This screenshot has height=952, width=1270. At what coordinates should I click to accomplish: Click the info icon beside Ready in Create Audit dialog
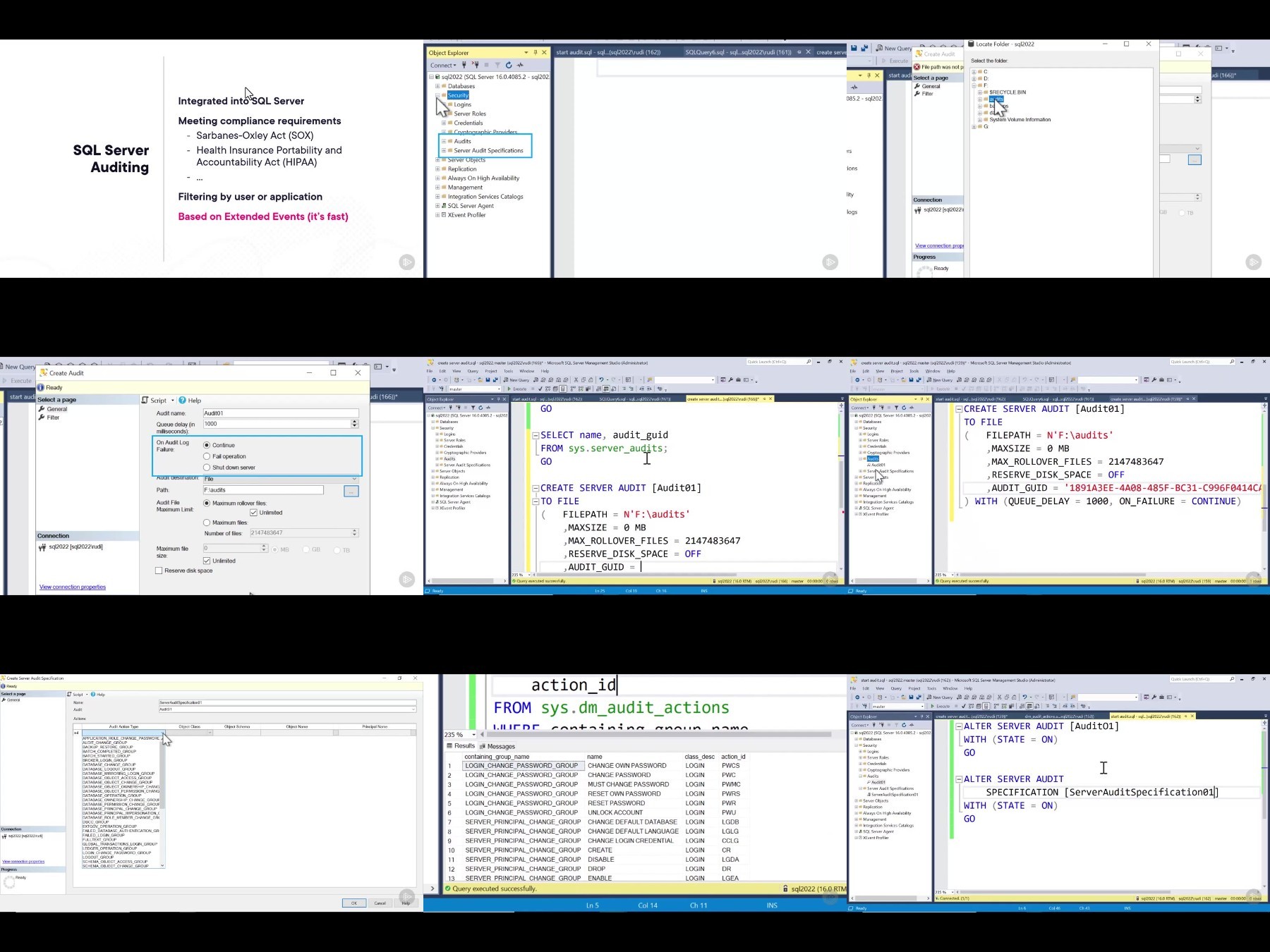(41, 387)
